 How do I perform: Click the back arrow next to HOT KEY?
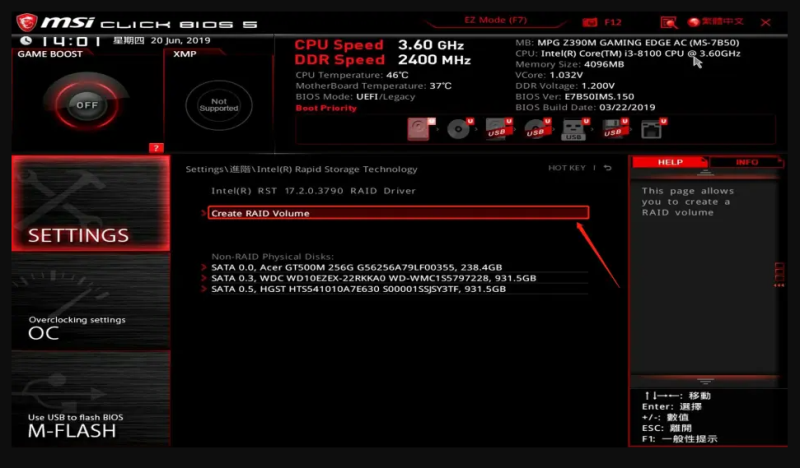click(x=608, y=168)
